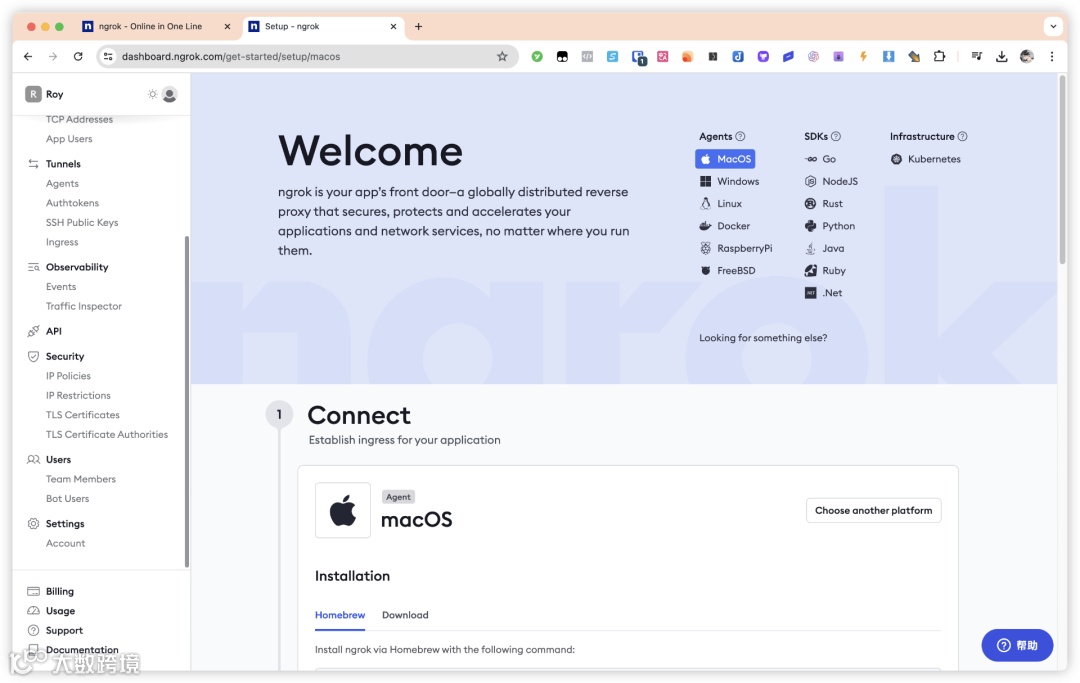Choose the RaspberryPi agent option
Screen dimensions: 1080x683
[736, 249]
